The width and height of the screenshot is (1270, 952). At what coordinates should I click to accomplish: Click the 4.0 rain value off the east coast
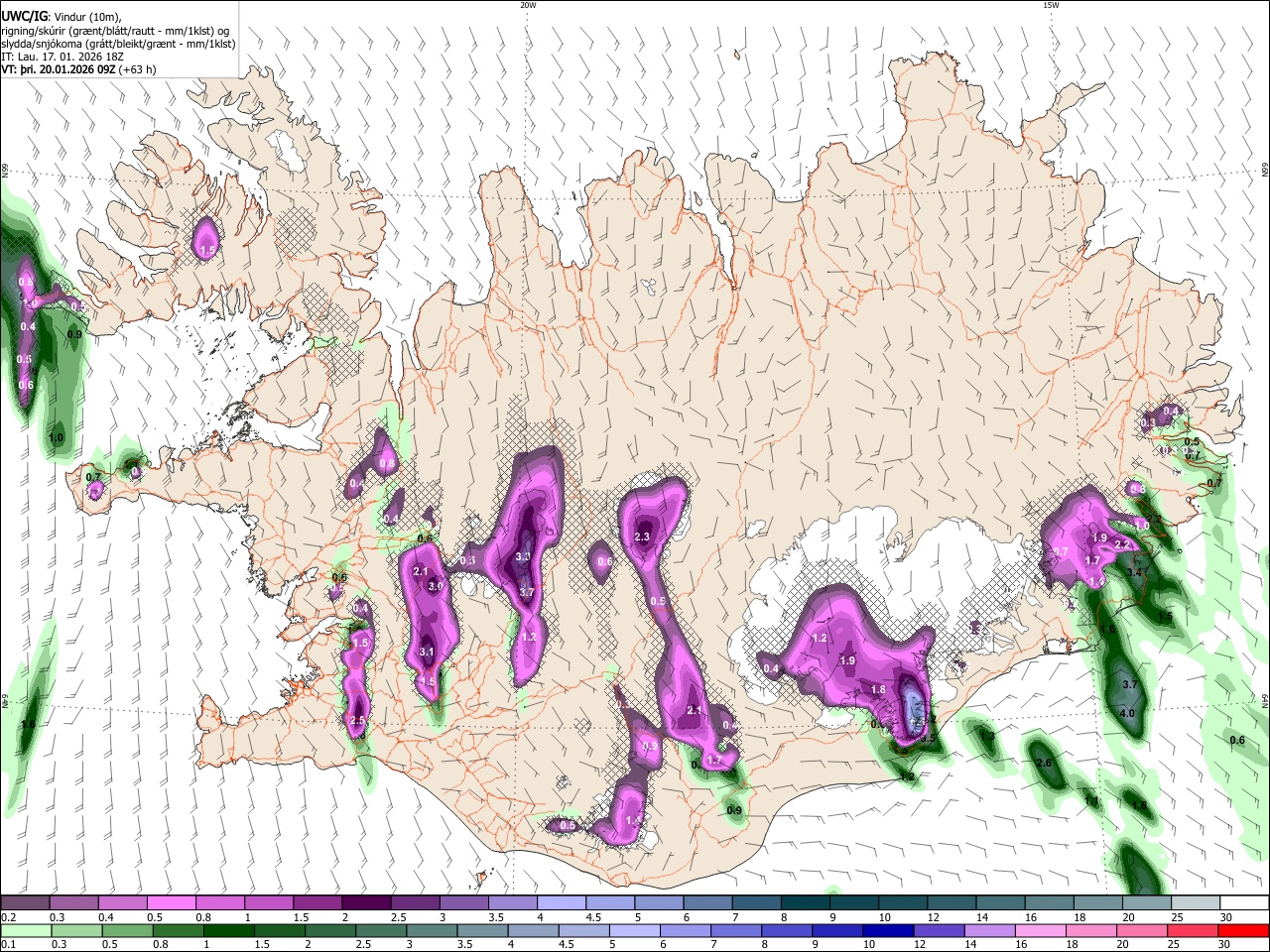[x=1127, y=713]
